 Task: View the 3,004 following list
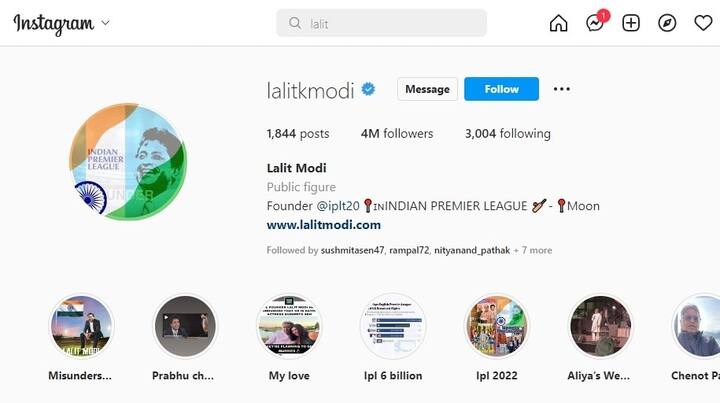[508, 134]
